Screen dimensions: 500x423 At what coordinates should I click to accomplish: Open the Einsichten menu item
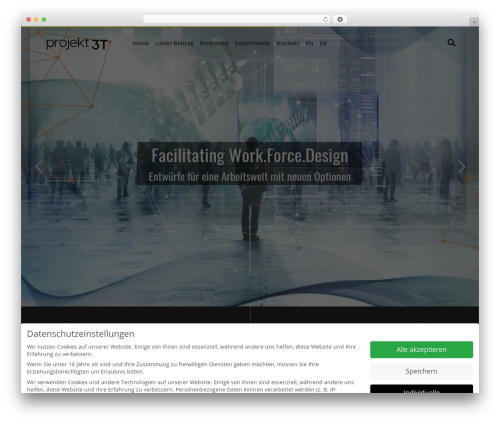point(214,43)
